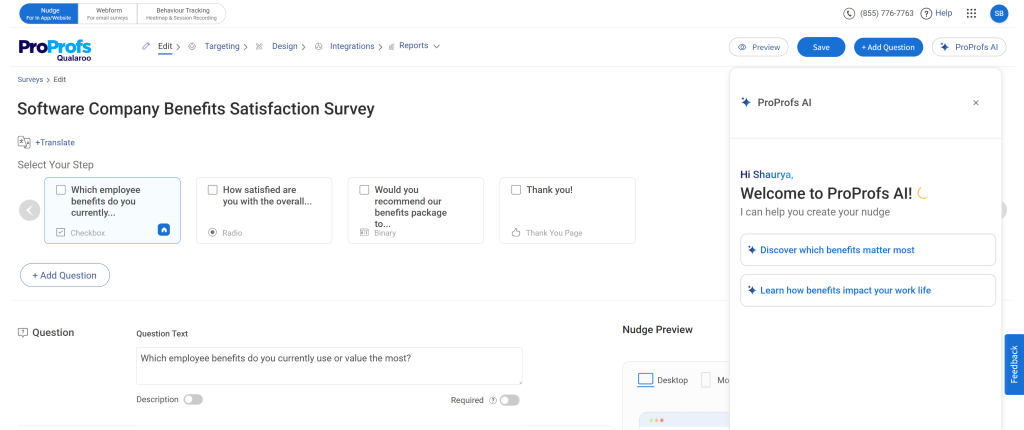Click the Desktop monitor icon in Nudge Preview
Viewport: 1024px width, 430px height.
[645, 380]
